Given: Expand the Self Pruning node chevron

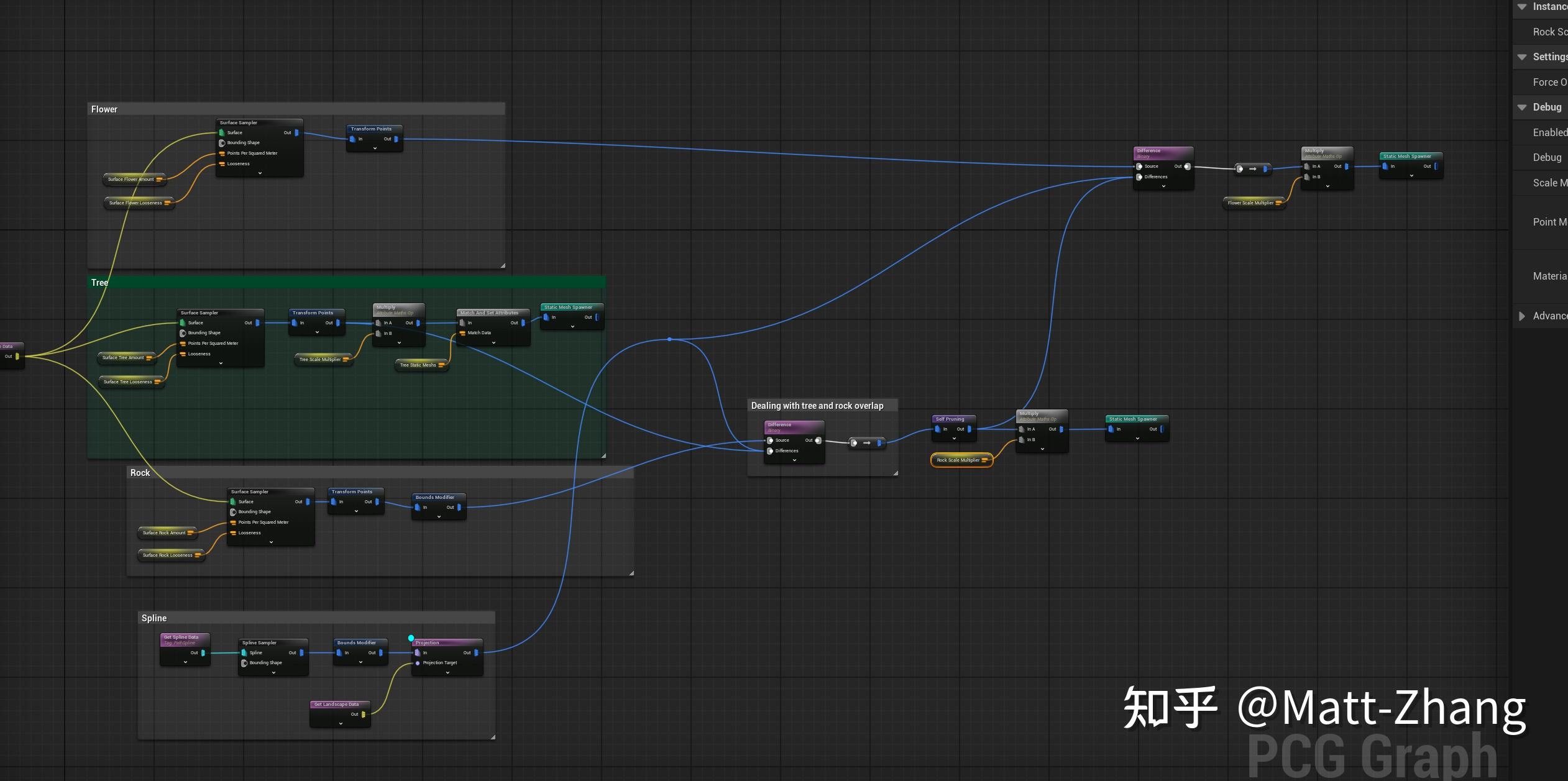Looking at the screenshot, I should 954,439.
